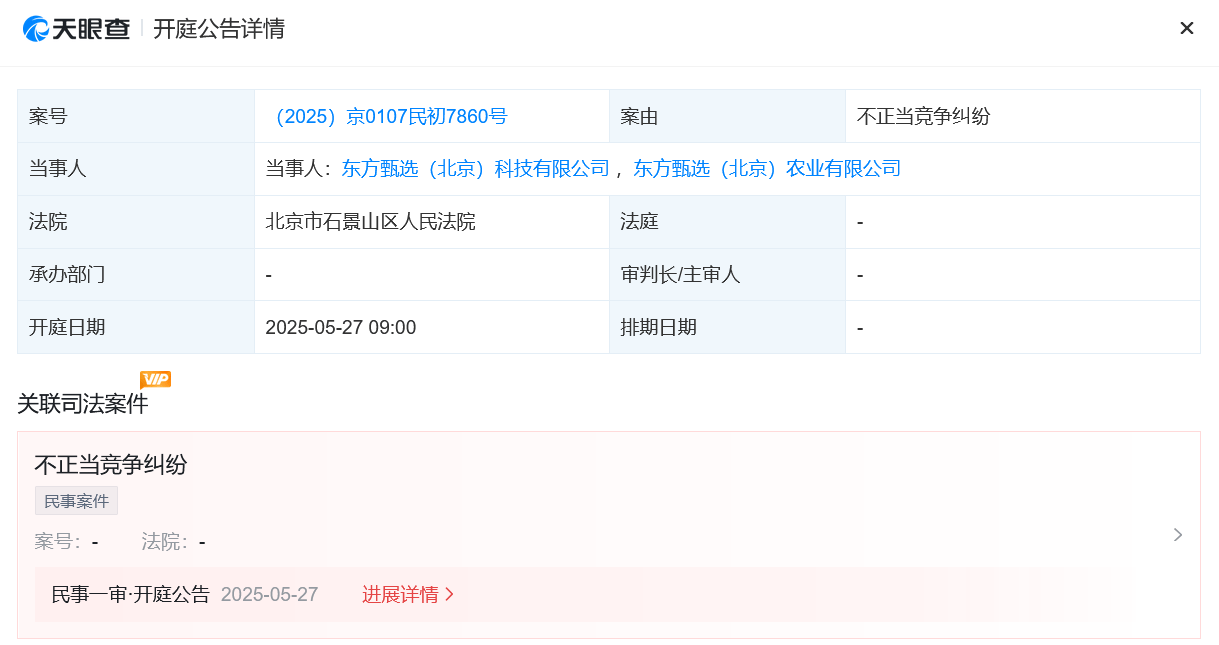Click the 法庭 label cell

coord(728,222)
